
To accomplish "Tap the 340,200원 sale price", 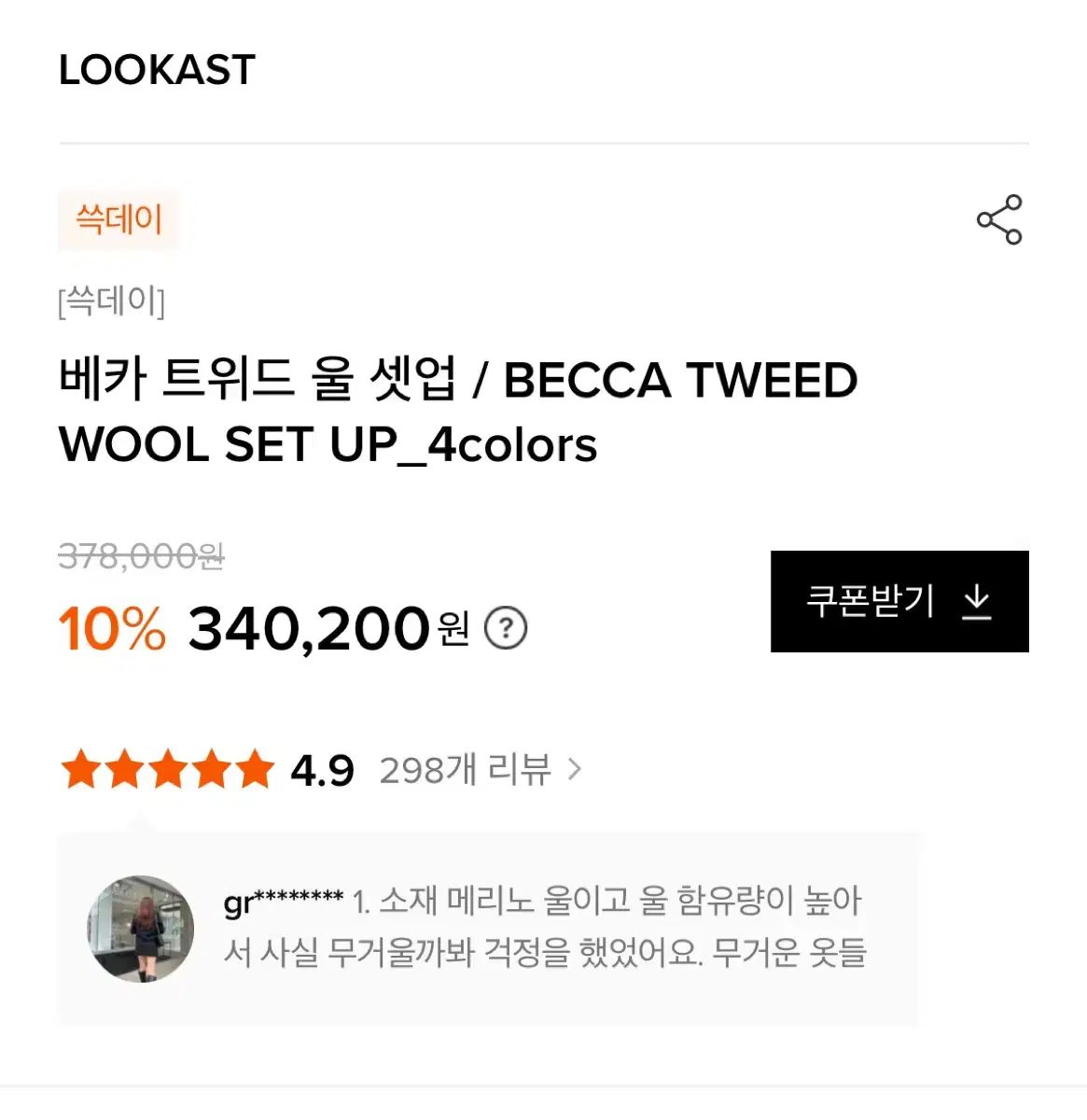I will (327, 628).
